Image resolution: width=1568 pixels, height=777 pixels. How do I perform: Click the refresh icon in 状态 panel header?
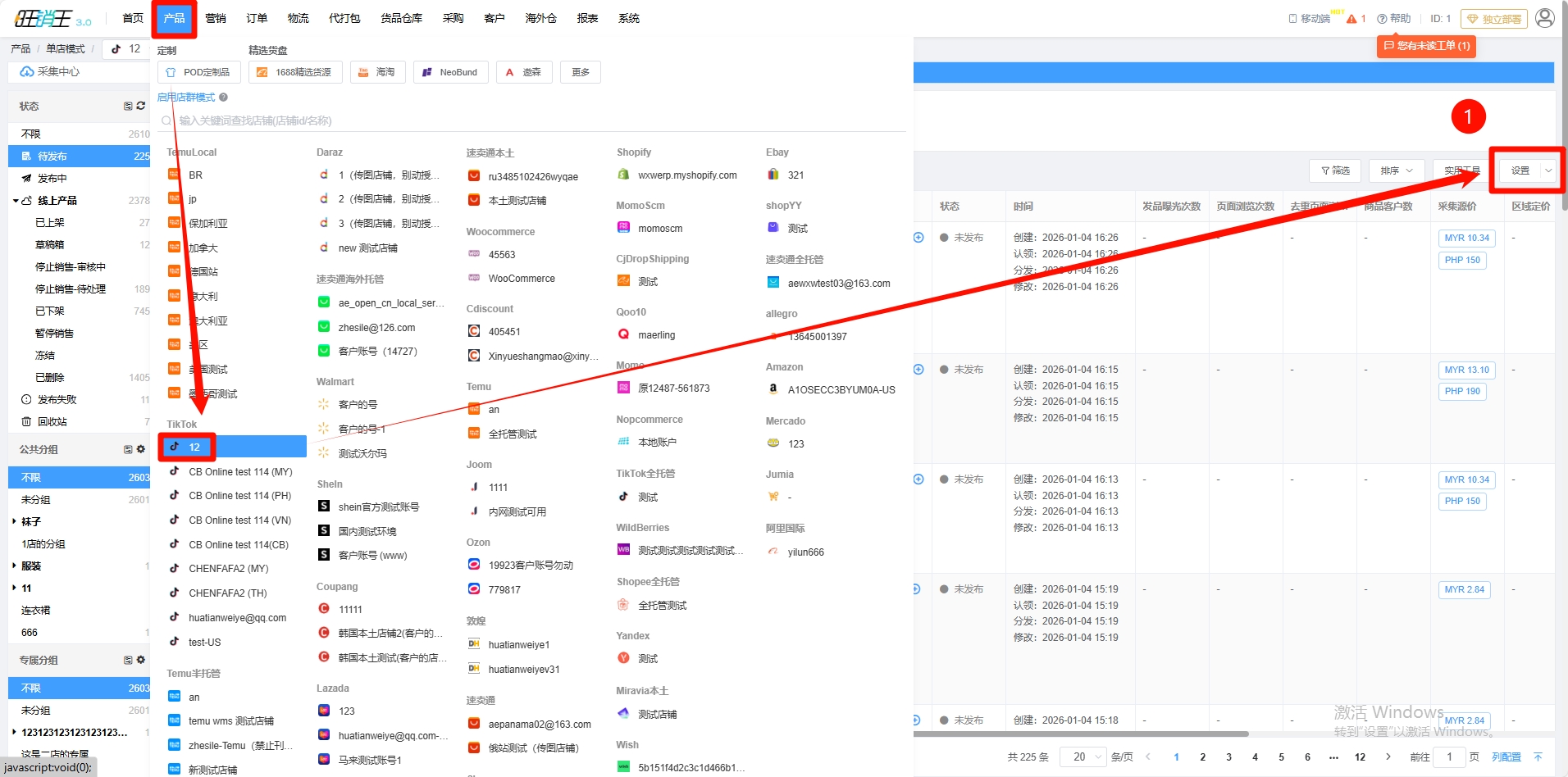click(x=141, y=106)
